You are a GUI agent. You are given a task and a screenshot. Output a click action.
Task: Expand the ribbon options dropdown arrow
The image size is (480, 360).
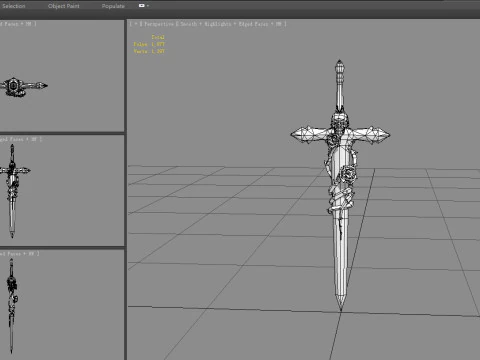(148, 6)
